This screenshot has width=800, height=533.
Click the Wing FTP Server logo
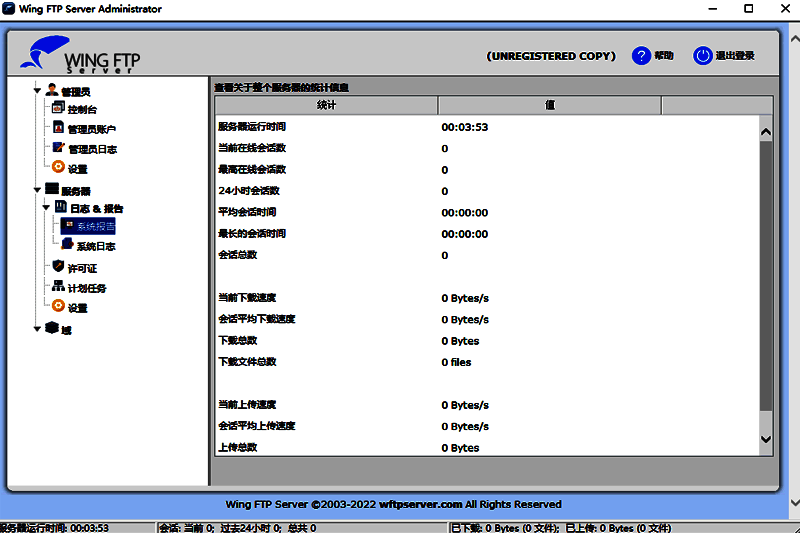pyautogui.click(x=80, y=55)
